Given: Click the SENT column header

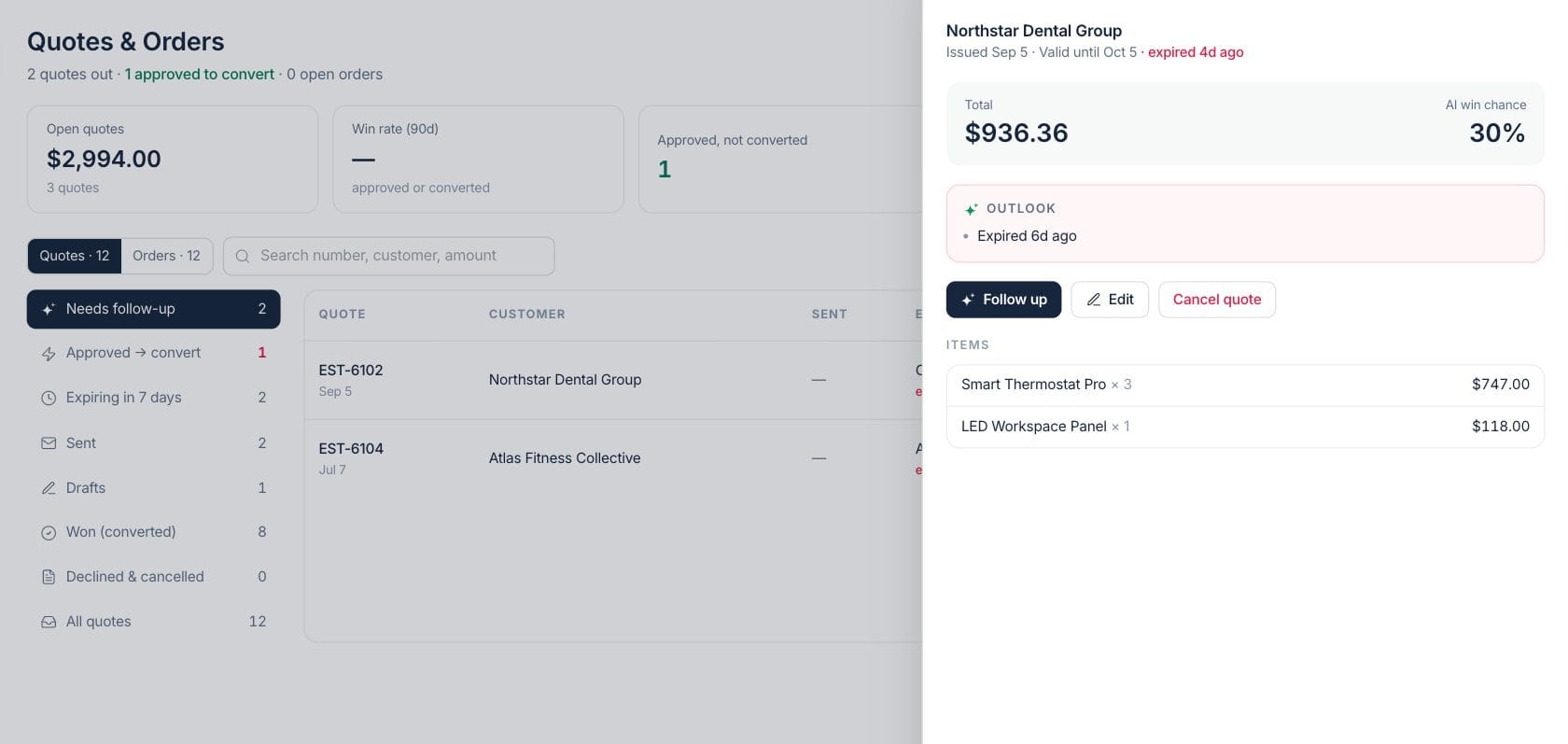Looking at the screenshot, I should coord(830,315).
